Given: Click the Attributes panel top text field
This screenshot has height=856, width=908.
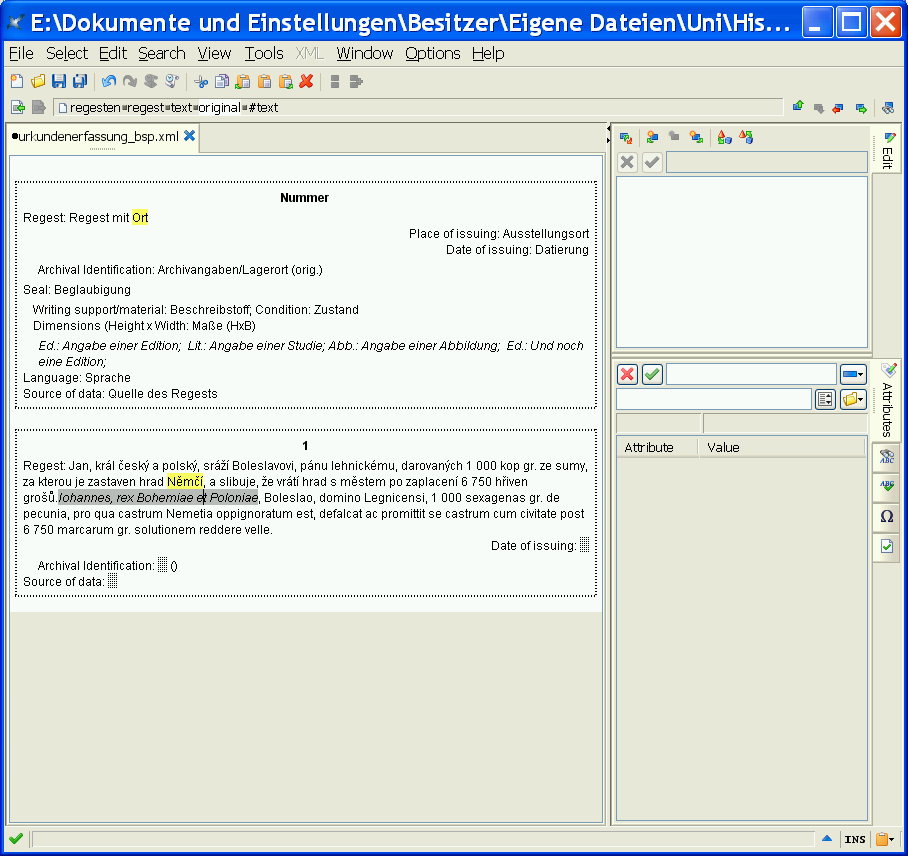Looking at the screenshot, I should 750,374.
